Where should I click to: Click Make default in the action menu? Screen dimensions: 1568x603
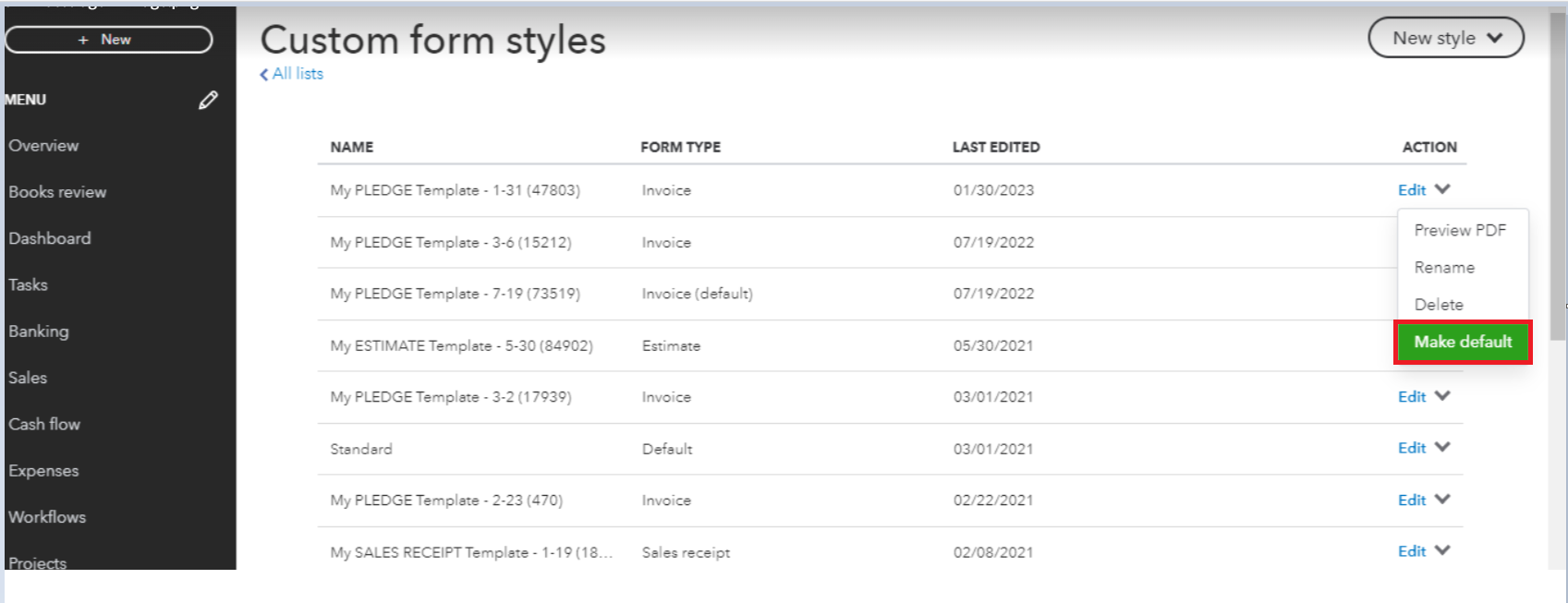tap(1463, 342)
